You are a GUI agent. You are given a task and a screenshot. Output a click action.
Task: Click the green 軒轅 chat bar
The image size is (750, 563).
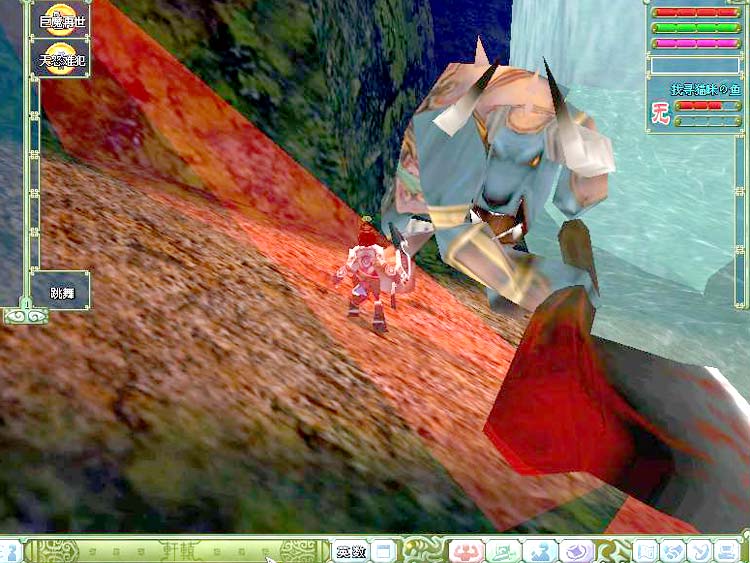click(177, 551)
